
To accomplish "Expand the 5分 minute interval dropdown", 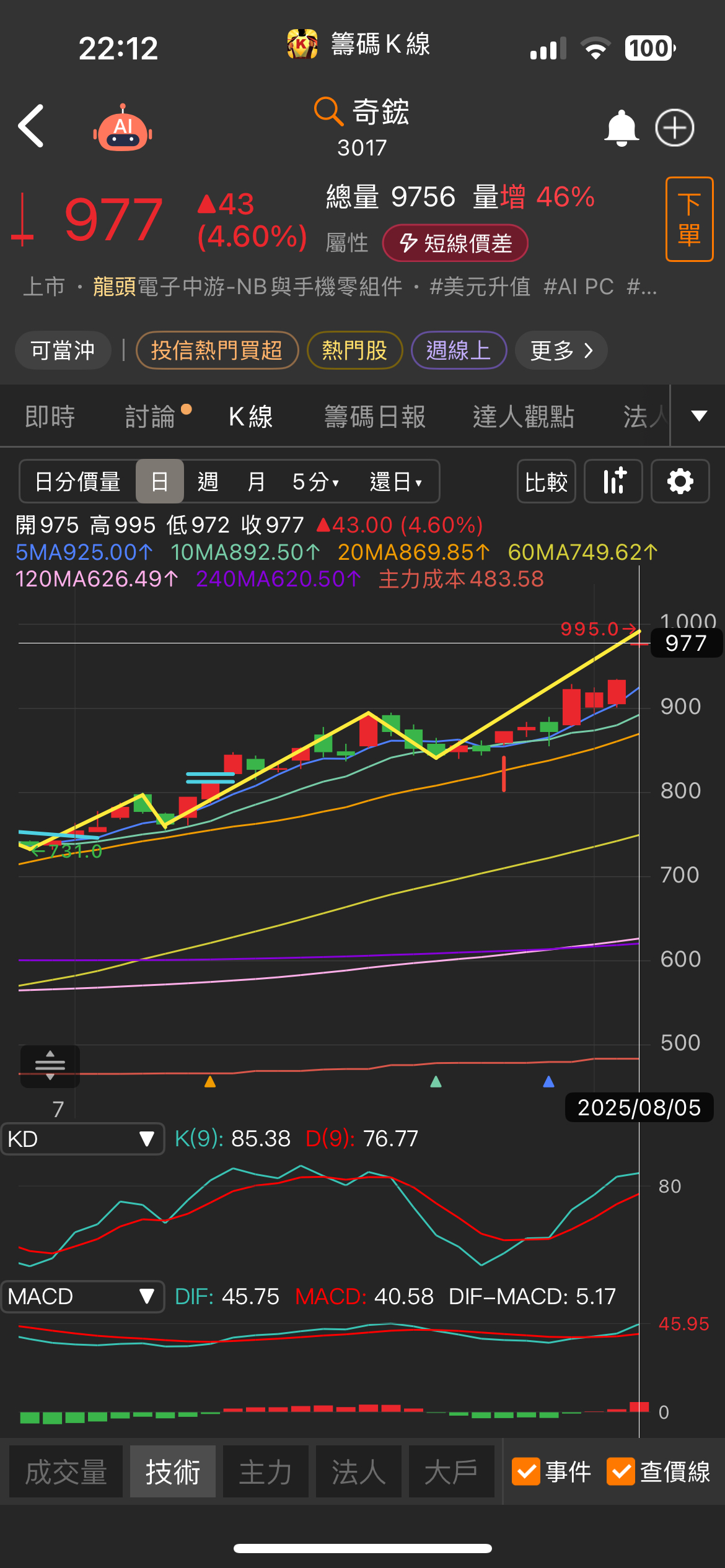I will tap(315, 481).
